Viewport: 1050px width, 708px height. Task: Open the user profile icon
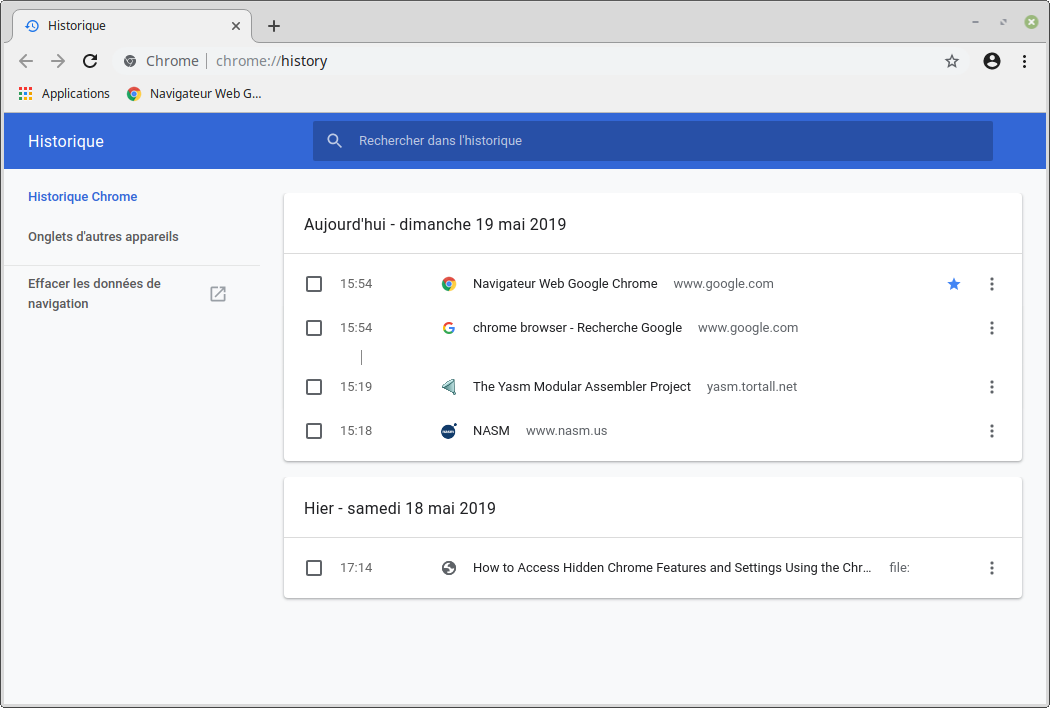point(992,61)
